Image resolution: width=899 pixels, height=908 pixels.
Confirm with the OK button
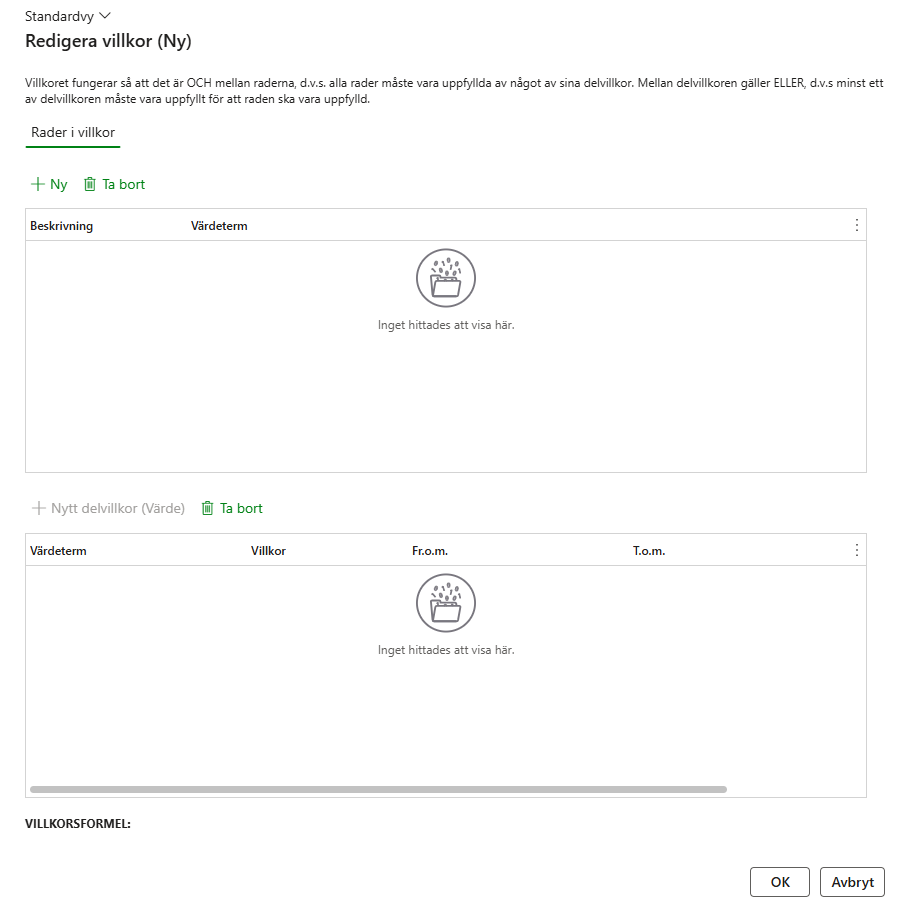pos(780,882)
